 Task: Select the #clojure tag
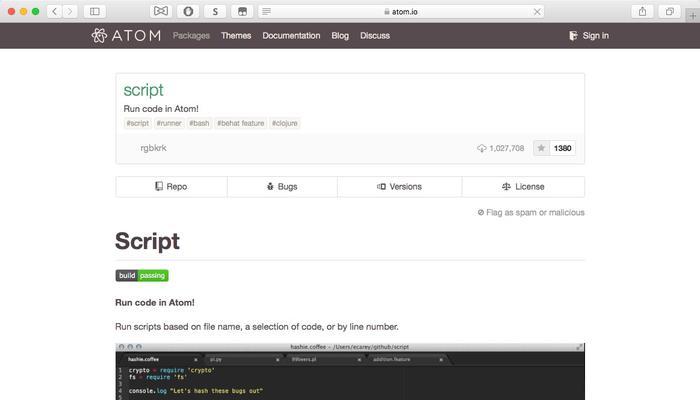285,123
